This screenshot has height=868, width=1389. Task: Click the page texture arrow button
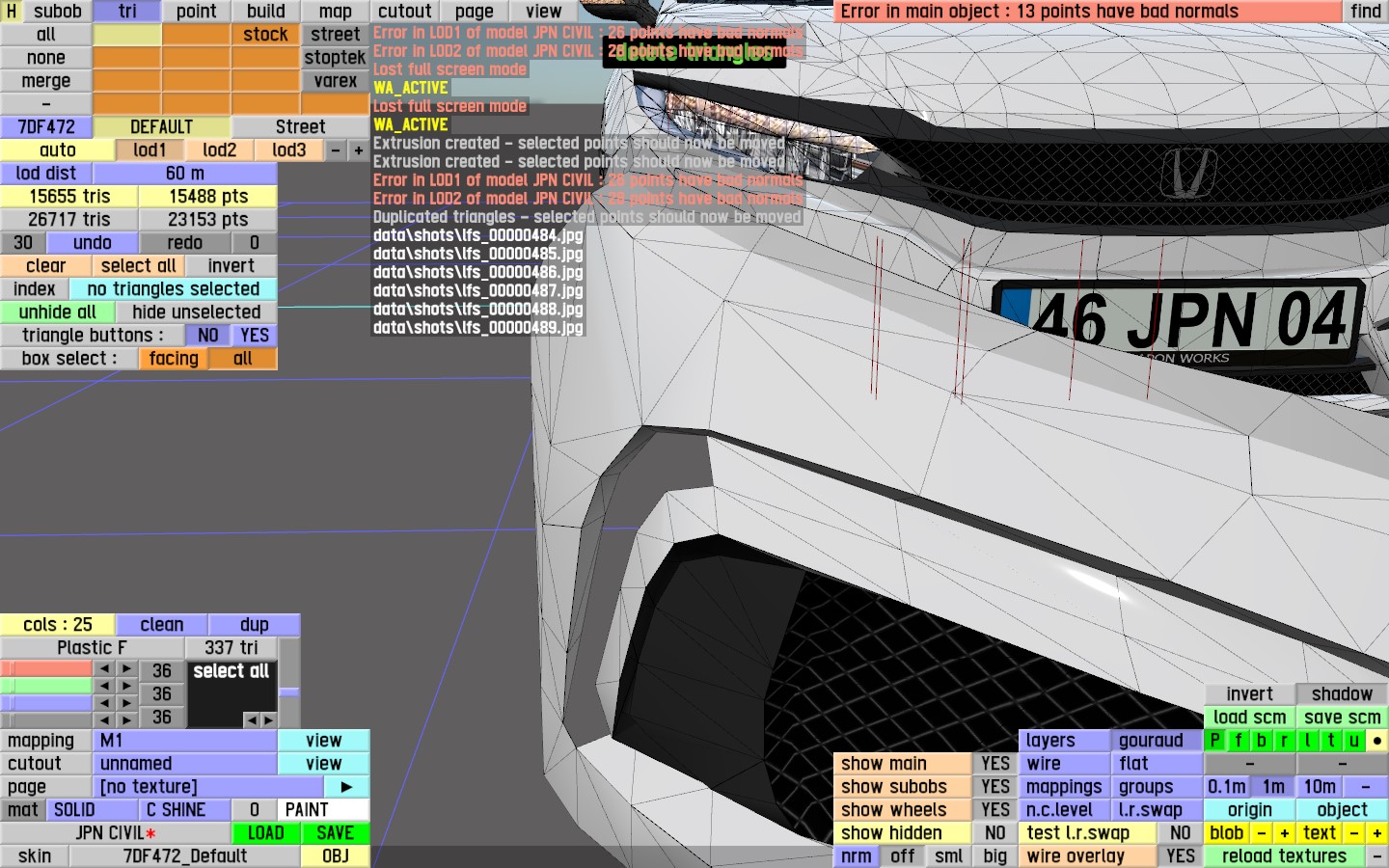pyautogui.click(x=346, y=787)
